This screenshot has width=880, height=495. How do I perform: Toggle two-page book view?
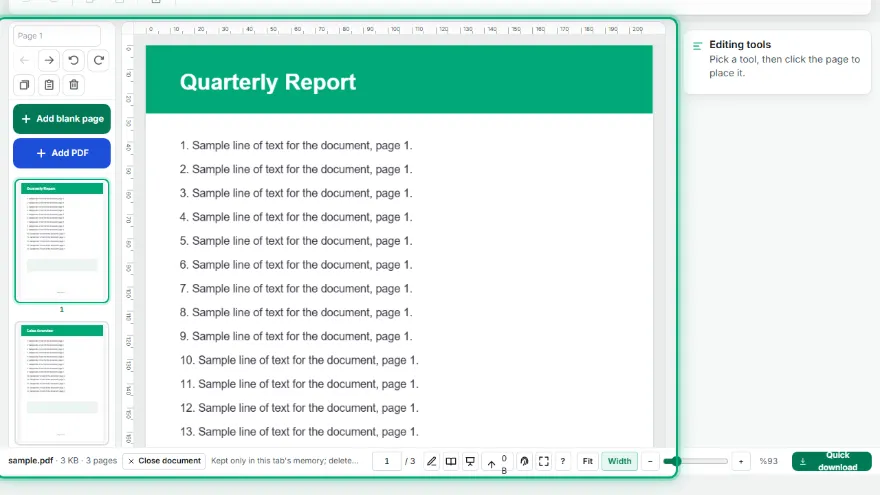click(x=451, y=461)
